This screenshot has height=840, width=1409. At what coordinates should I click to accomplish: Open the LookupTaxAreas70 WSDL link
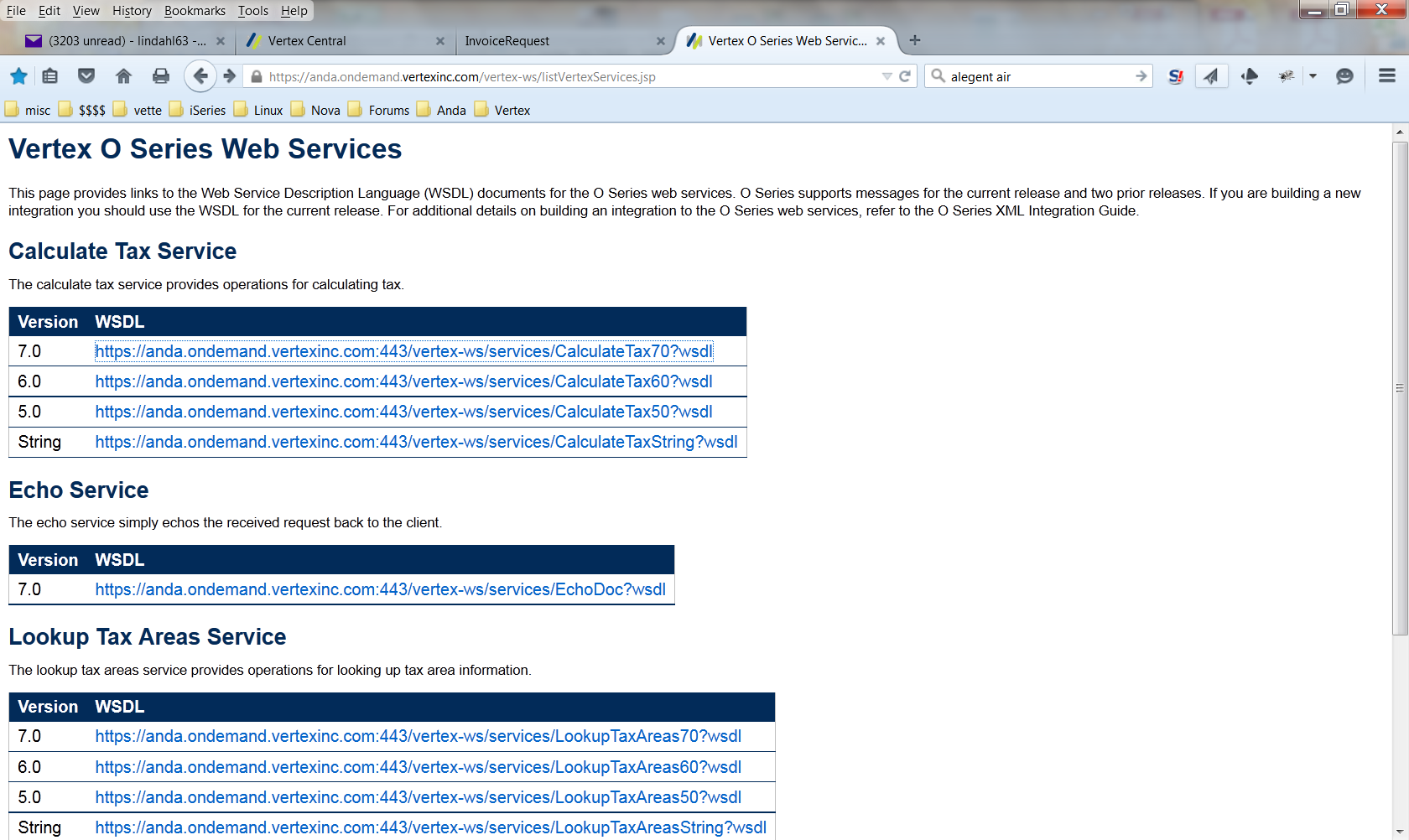coord(418,736)
